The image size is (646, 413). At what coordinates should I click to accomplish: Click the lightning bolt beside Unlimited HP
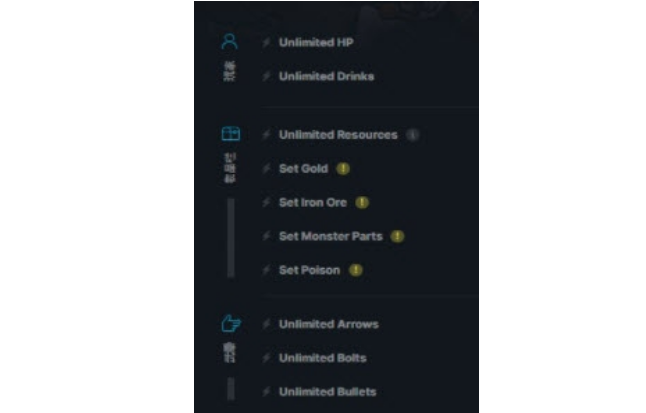(x=266, y=43)
